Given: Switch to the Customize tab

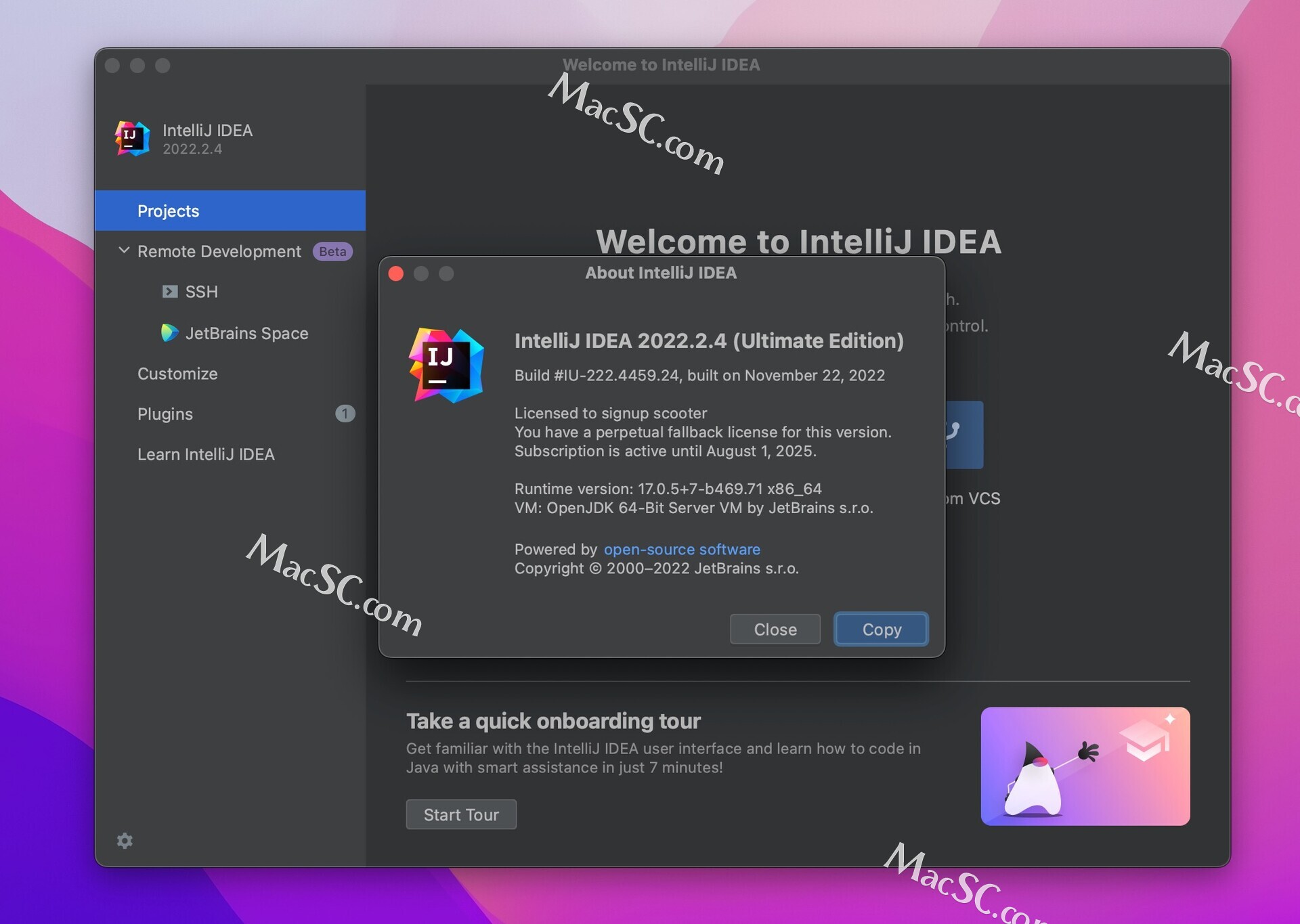Looking at the screenshot, I should tap(177, 374).
